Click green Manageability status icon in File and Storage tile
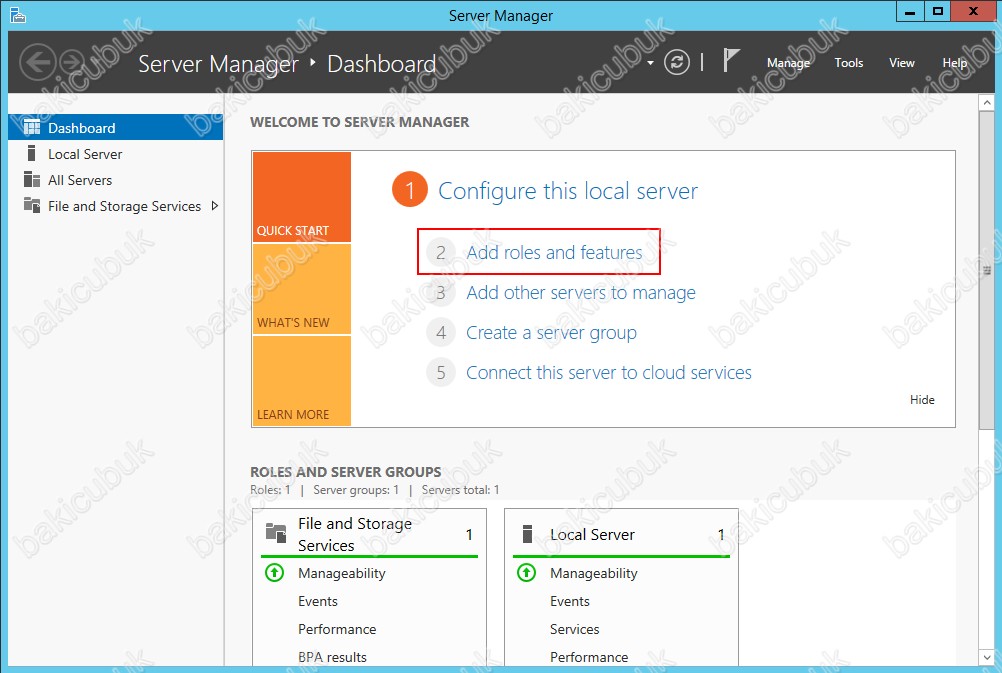 [275, 573]
